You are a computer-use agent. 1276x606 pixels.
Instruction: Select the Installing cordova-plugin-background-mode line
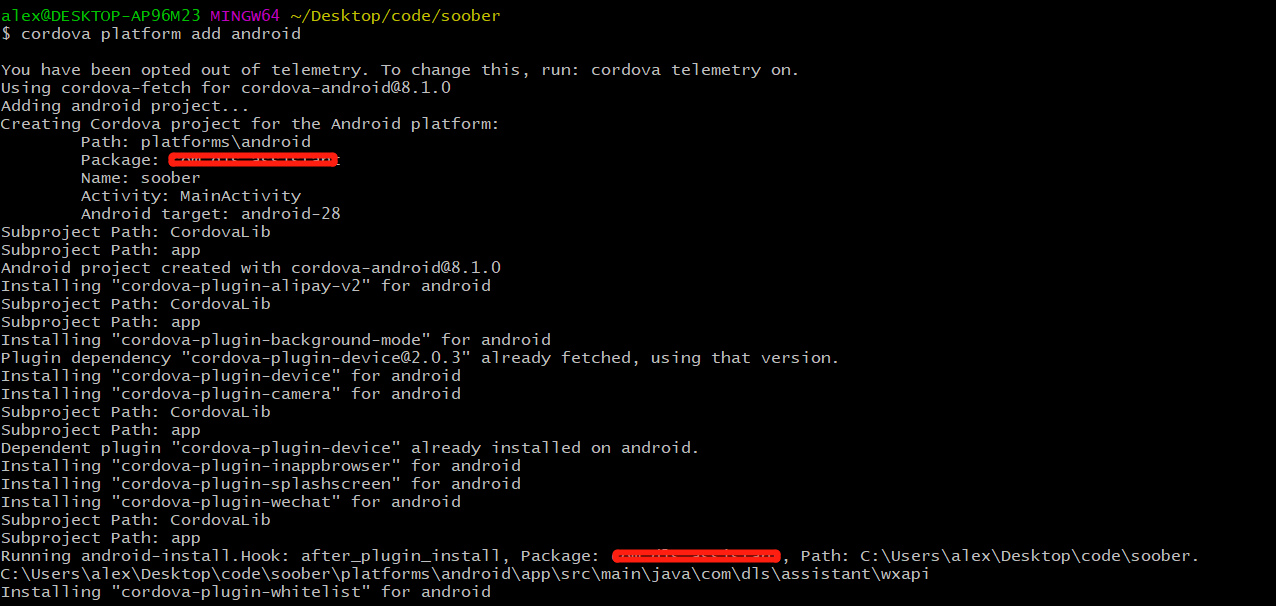tap(276, 340)
